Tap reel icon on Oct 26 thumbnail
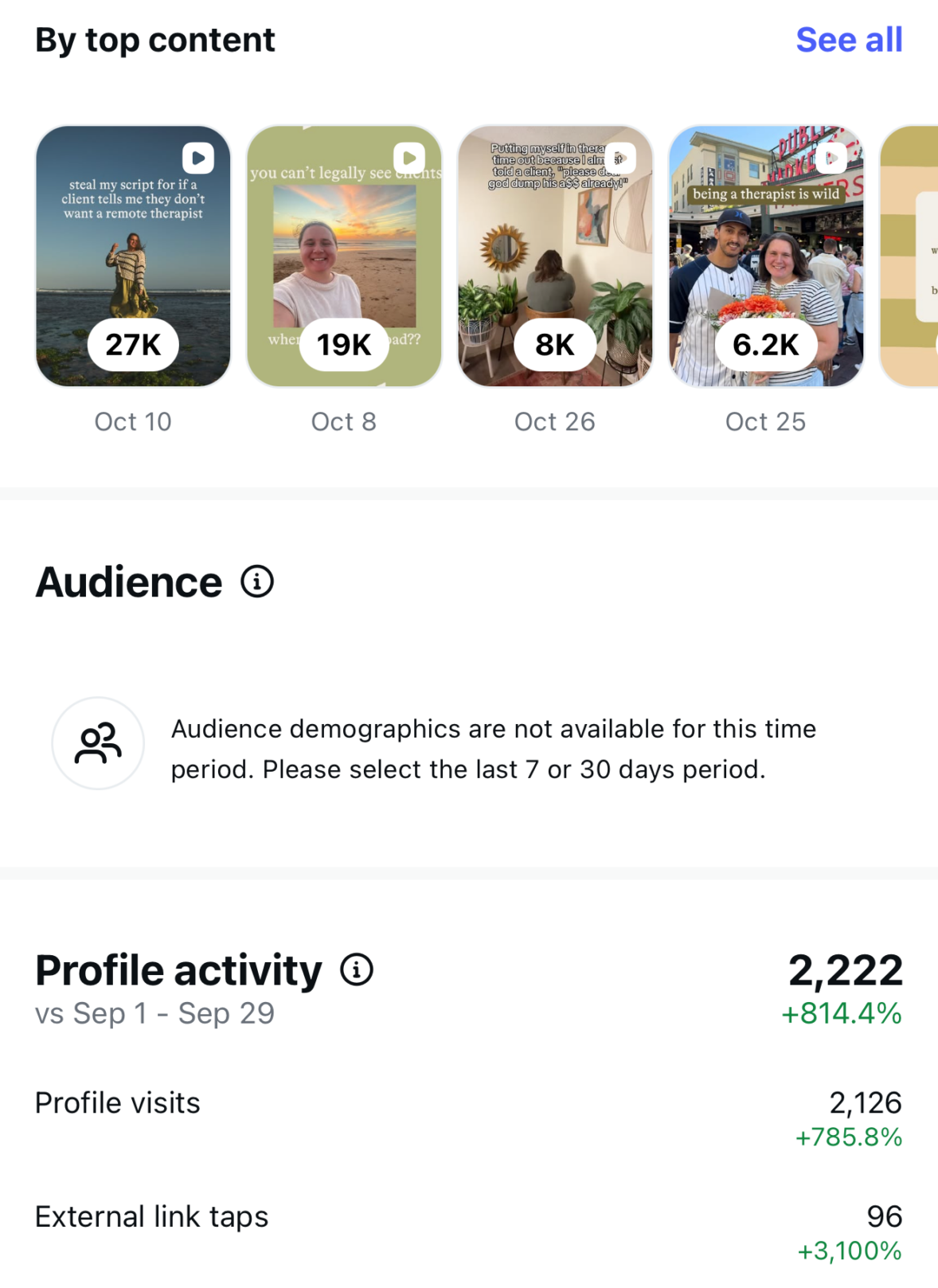Viewport: 938px width, 1288px height. [x=621, y=158]
